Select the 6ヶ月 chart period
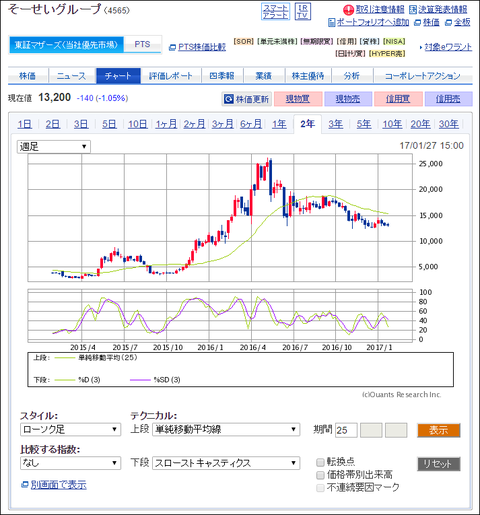This screenshot has height=515, width=480. pos(251,124)
